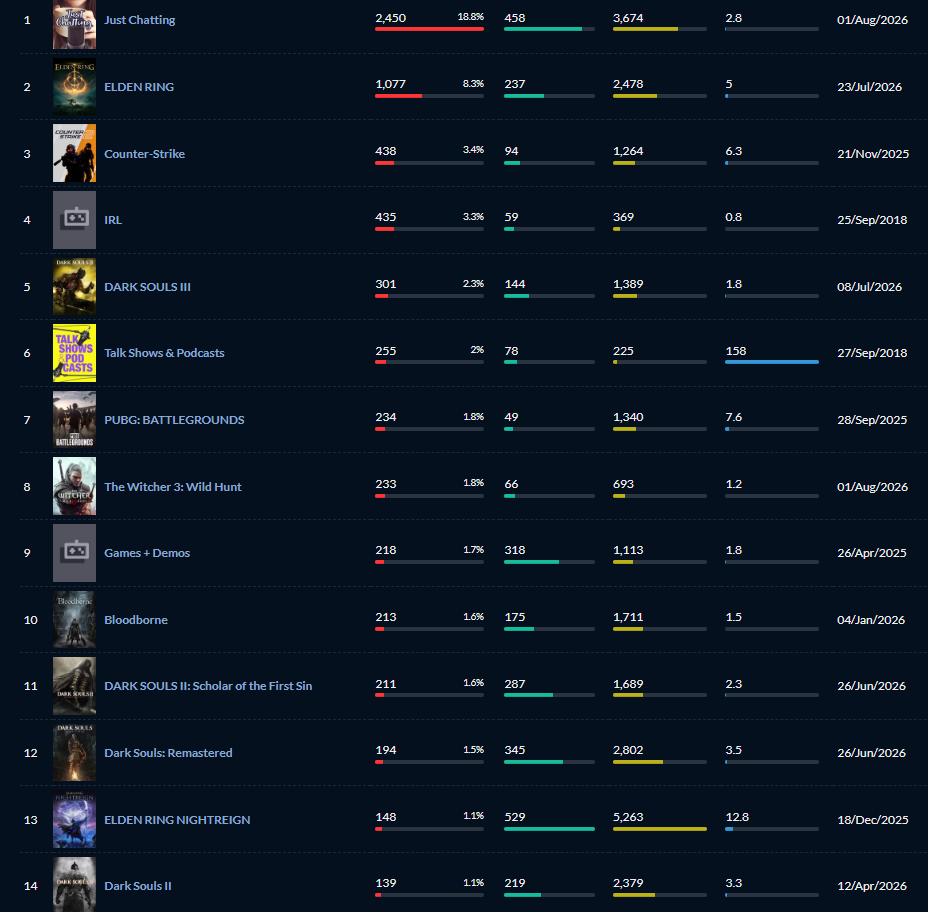Open the Just Chatting link

point(140,20)
